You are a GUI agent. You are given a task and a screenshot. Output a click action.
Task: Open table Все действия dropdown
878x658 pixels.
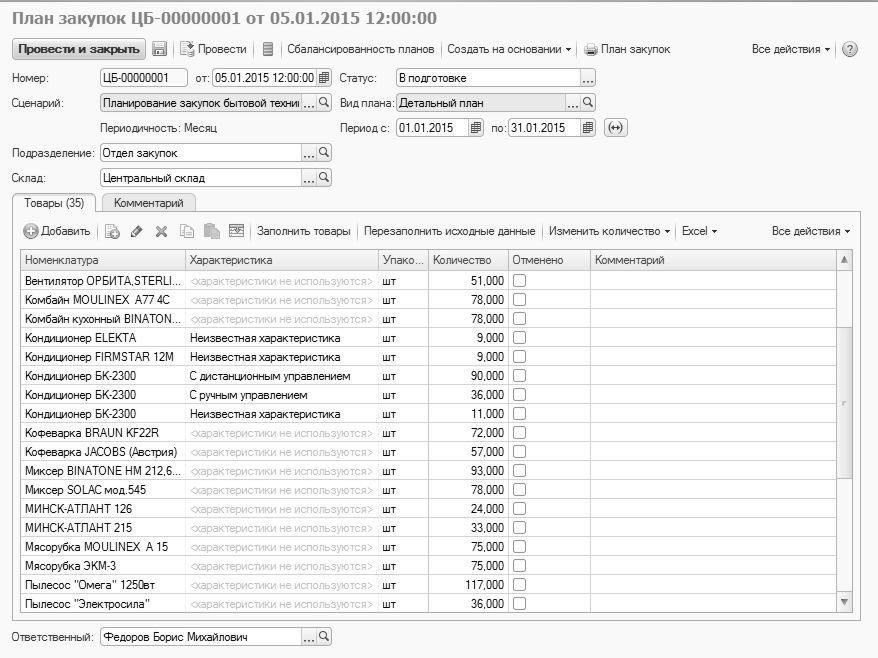click(x=811, y=231)
